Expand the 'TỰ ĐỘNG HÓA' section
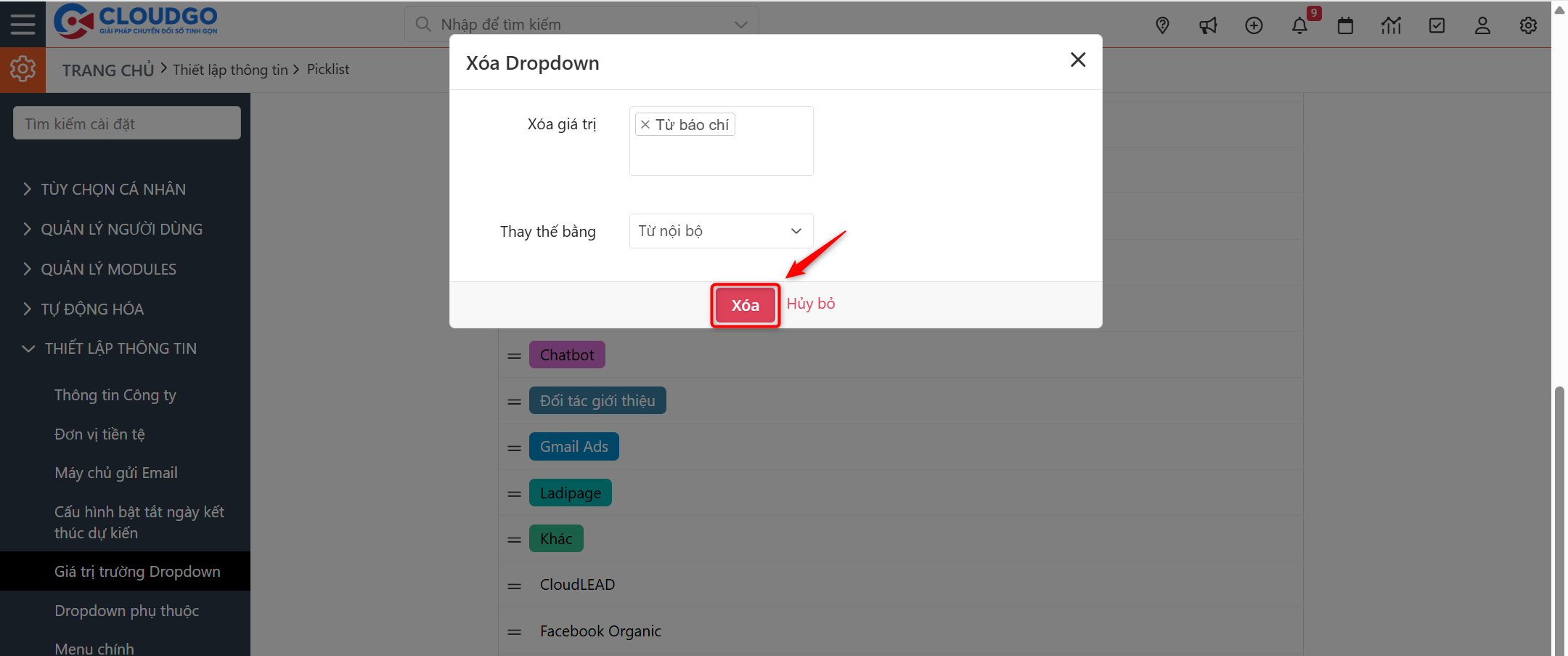Screen dimensions: 1568x656 pos(92,309)
